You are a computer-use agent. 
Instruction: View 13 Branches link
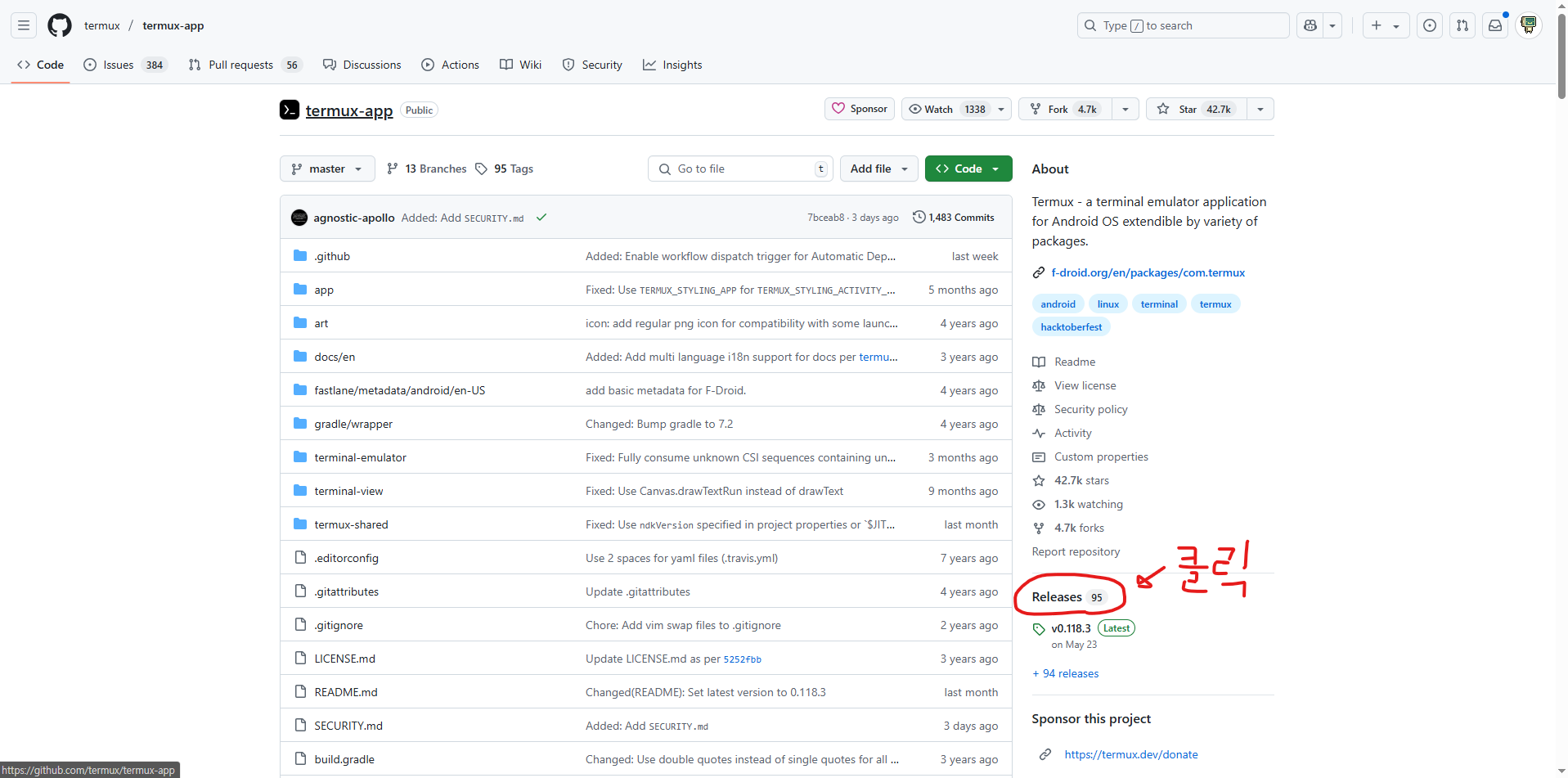[426, 169]
